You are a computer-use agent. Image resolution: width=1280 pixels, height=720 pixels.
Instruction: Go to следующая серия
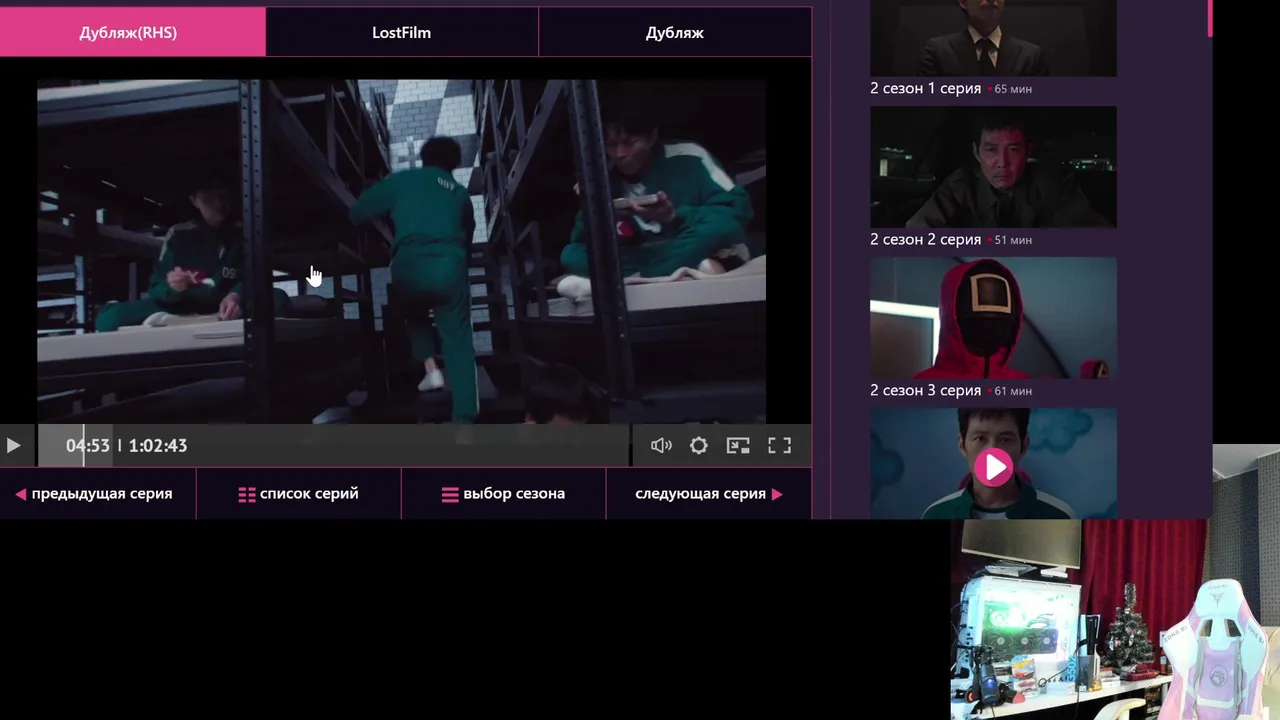coord(709,494)
